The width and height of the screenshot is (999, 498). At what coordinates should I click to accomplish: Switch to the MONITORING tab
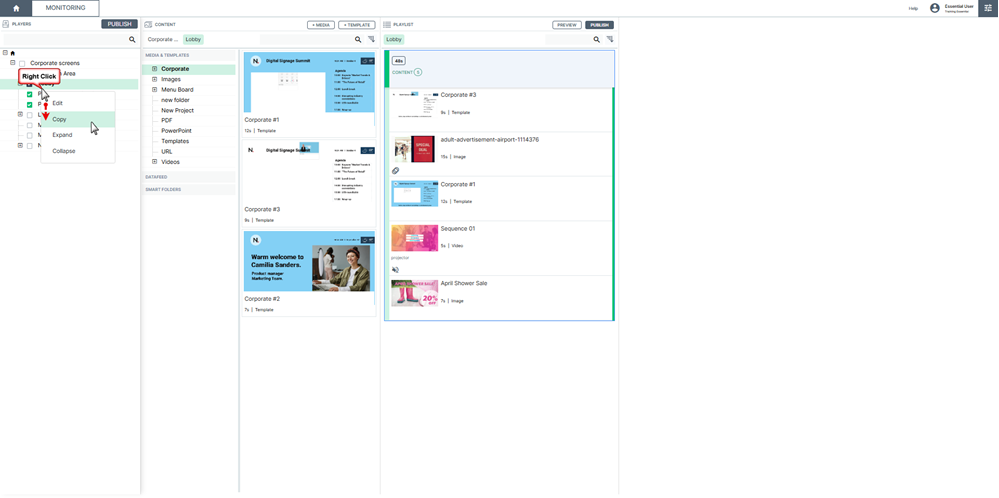65,8
